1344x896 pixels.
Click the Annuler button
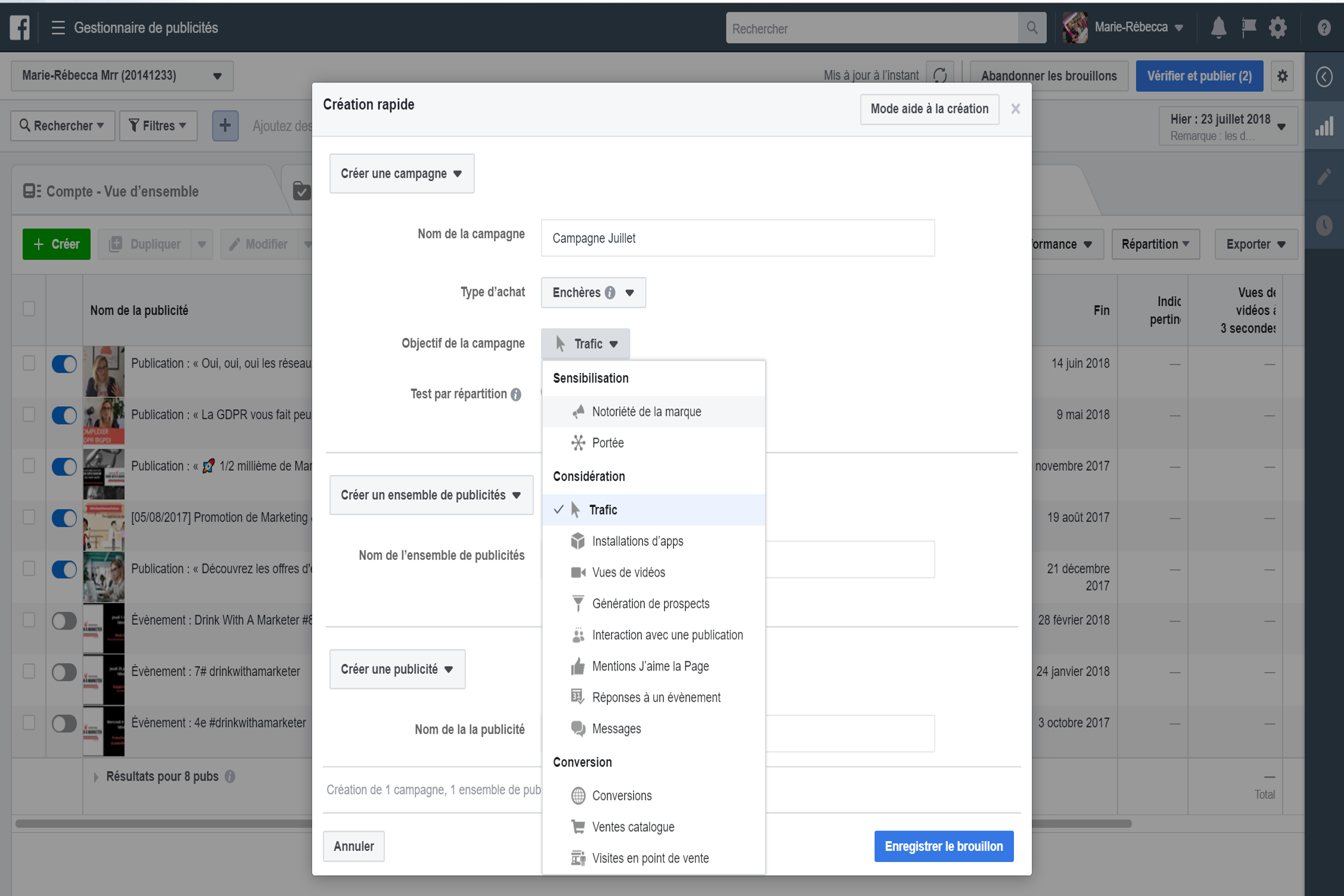pos(354,847)
